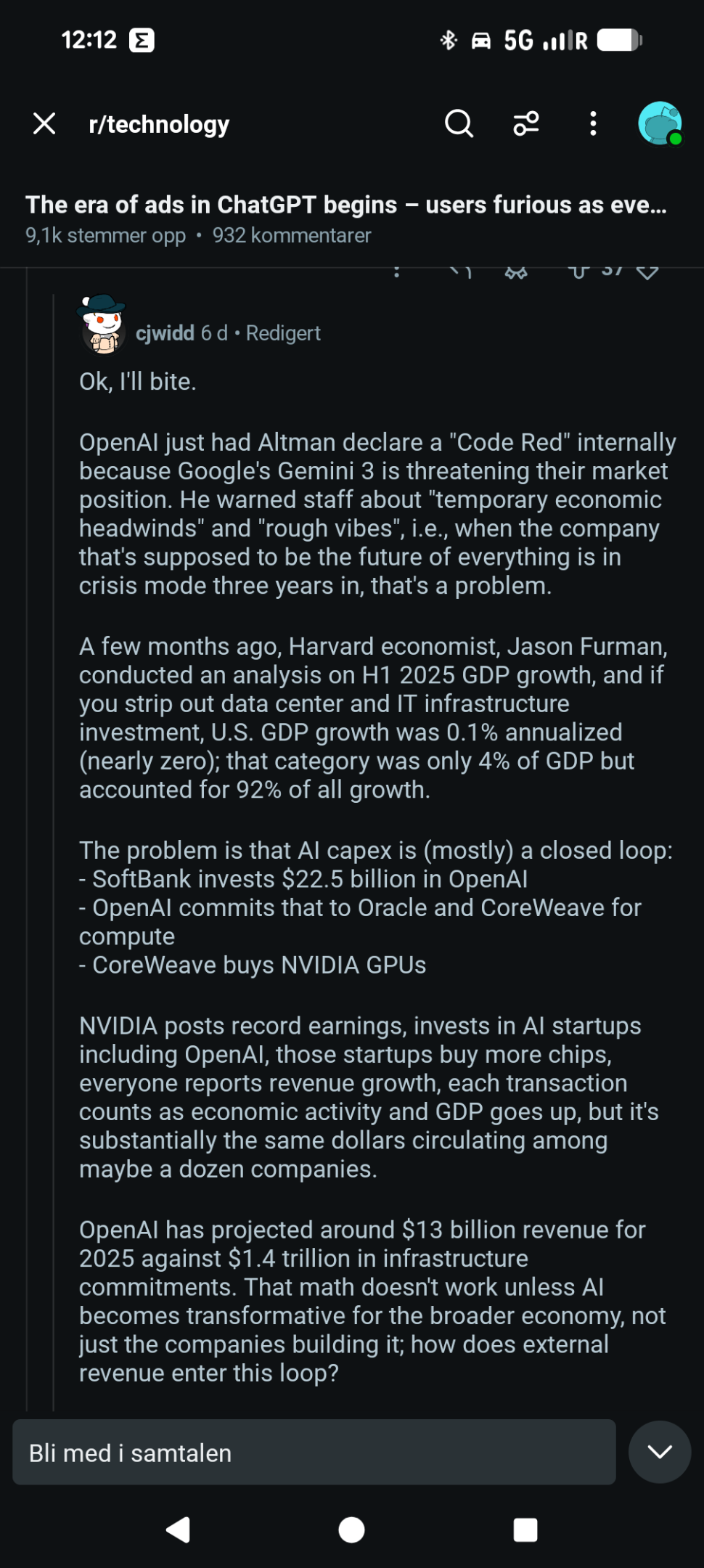This screenshot has width=704, height=1568.
Task: Open more options for the comment above
Action: click(396, 272)
